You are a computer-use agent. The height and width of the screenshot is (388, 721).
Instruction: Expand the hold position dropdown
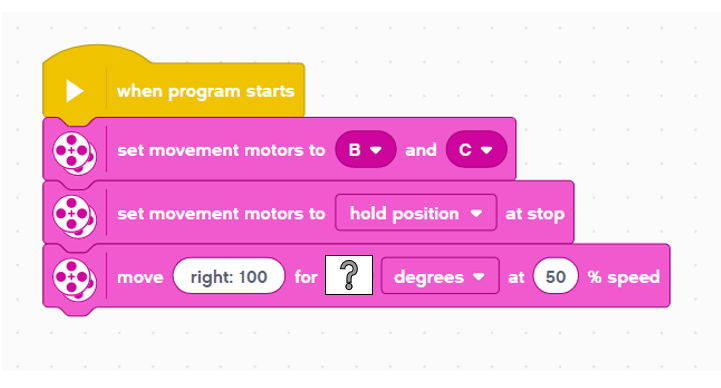point(416,213)
